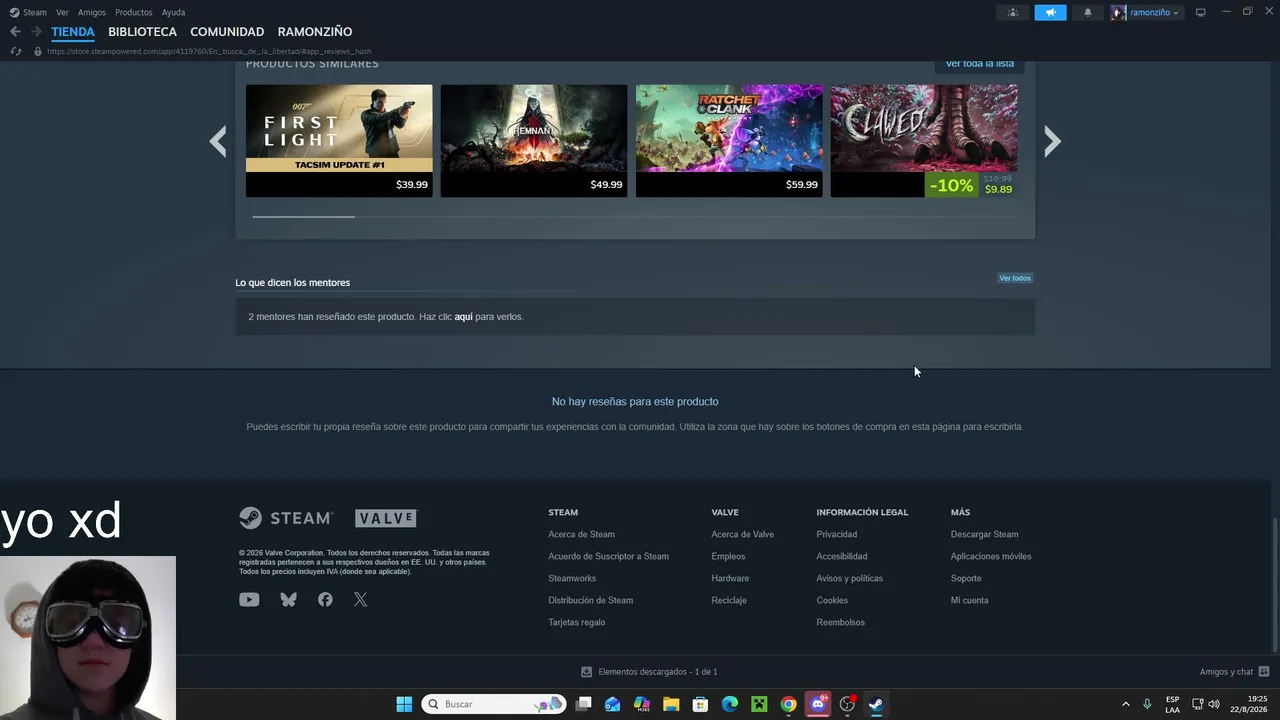Image resolution: width=1280 pixels, height=720 pixels.
Task: Open the Reembolsos footer link
Action: [840, 622]
